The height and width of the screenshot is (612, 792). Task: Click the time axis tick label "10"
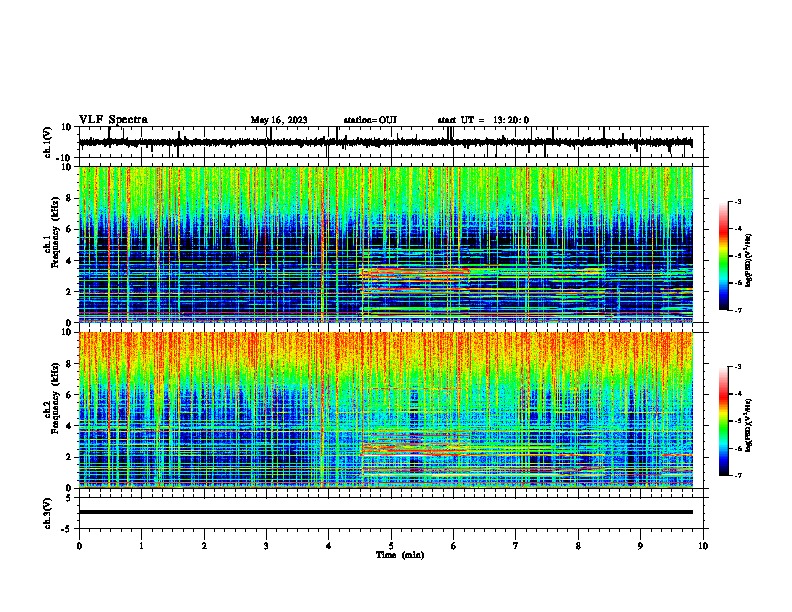[x=703, y=546]
